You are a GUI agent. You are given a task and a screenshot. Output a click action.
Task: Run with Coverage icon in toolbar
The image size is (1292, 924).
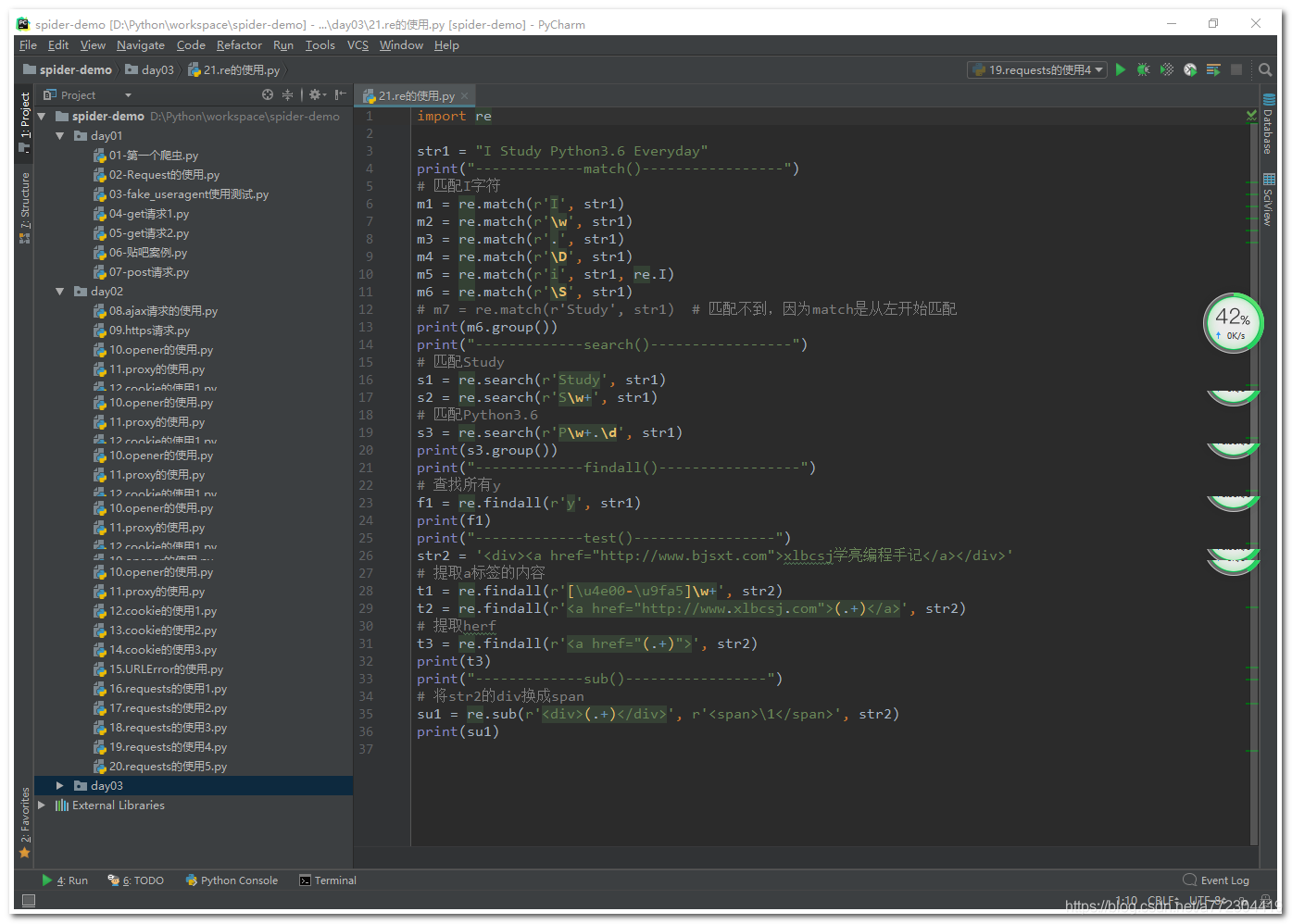pyautogui.click(x=1167, y=69)
